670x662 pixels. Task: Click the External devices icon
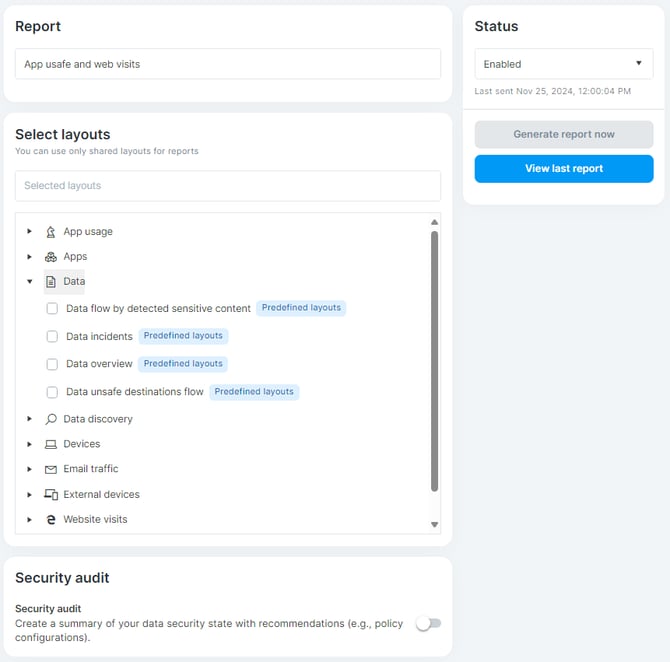coord(51,494)
